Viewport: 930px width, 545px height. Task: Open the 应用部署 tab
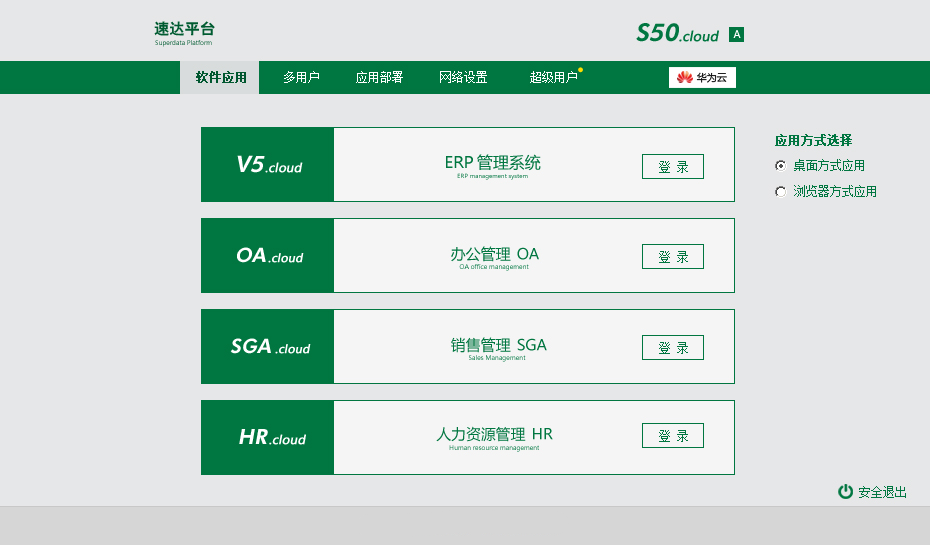click(x=379, y=77)
